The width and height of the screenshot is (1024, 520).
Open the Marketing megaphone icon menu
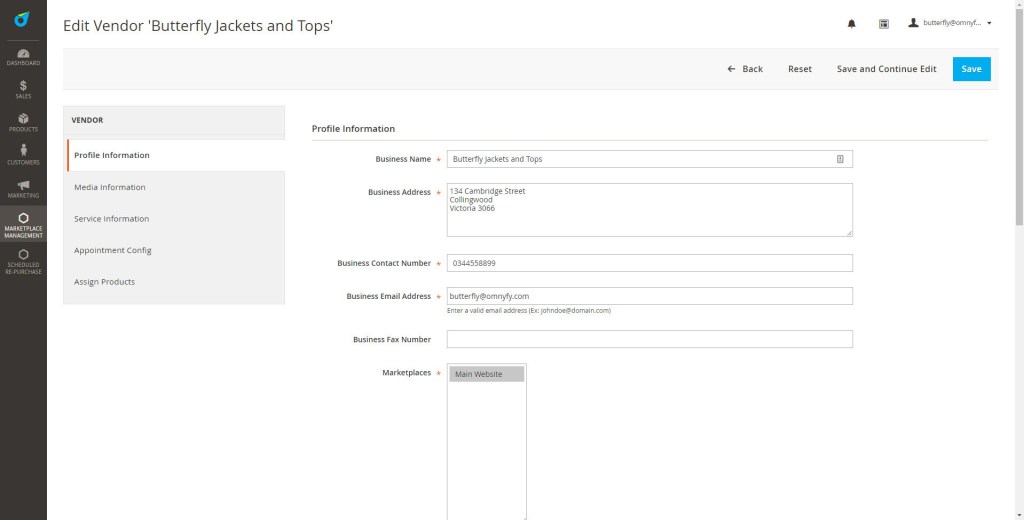coord(23,189)
